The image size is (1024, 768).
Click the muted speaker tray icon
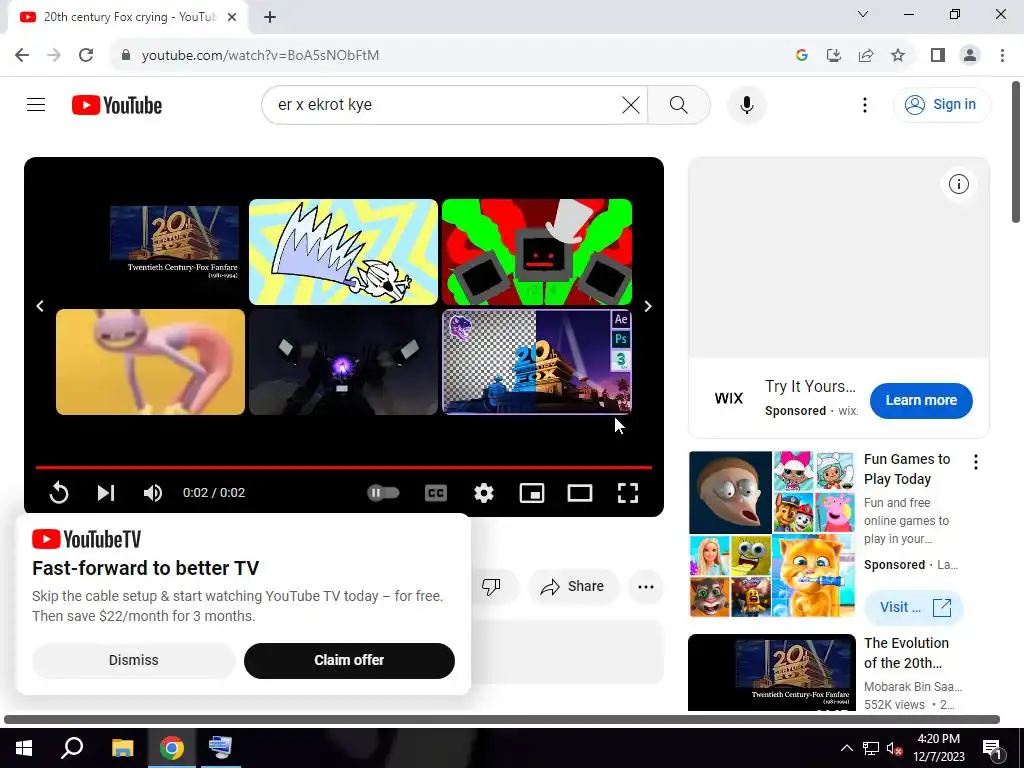[894, 748]
